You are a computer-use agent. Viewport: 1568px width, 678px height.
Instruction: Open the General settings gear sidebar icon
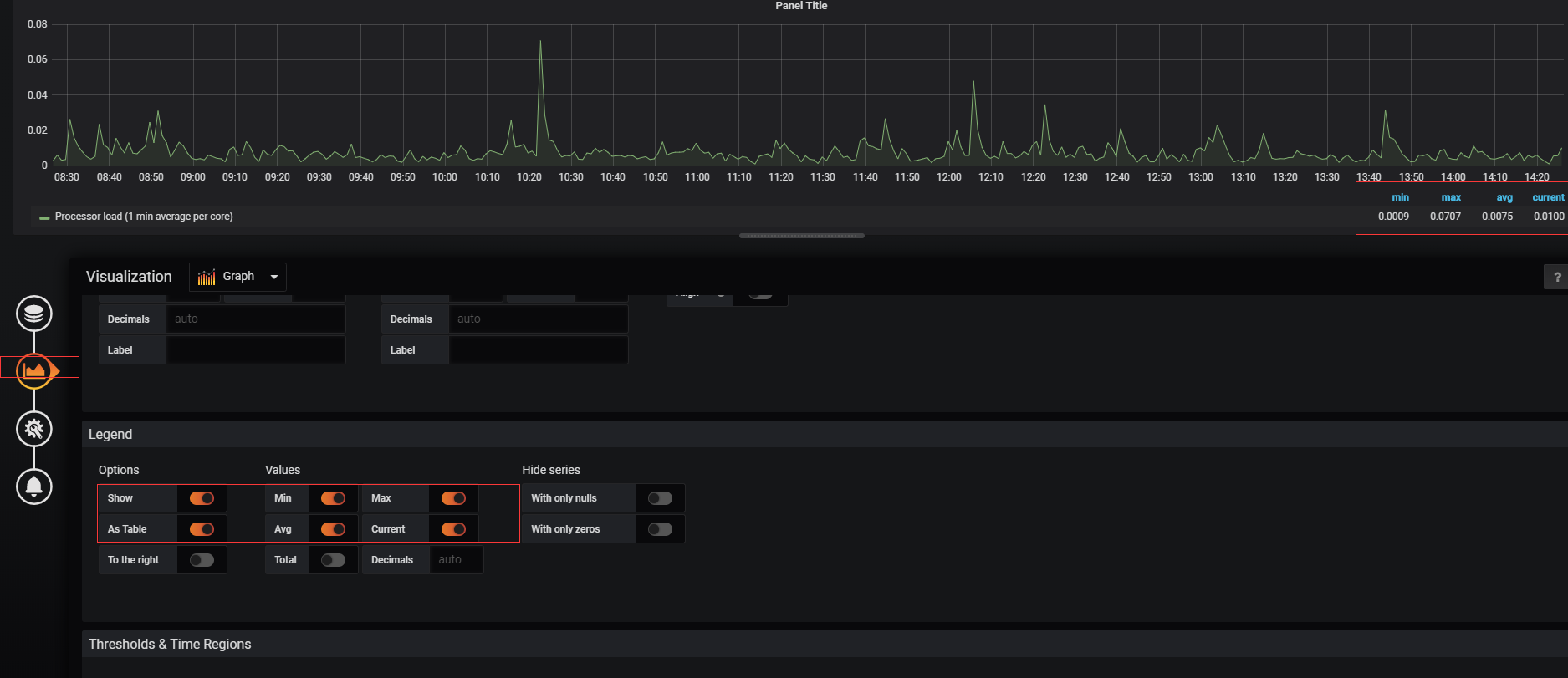[34, 429]
